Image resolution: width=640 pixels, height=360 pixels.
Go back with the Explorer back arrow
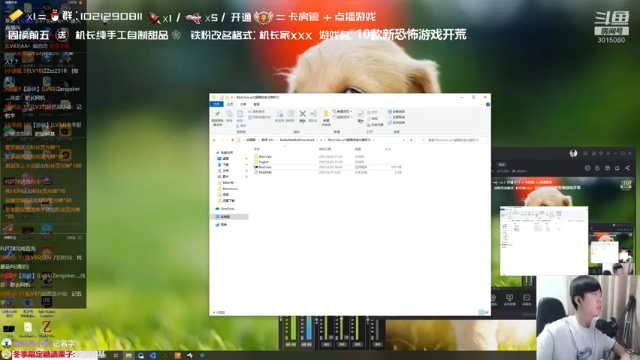pos(214,140)
